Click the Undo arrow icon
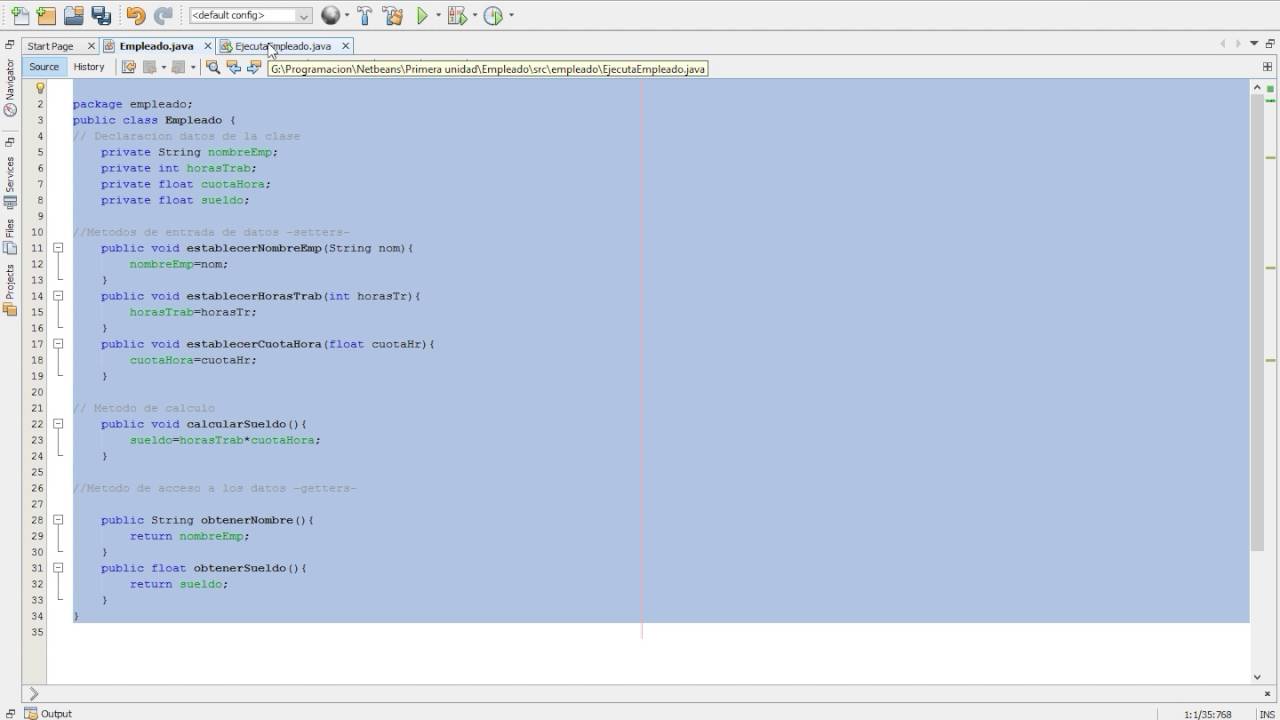The width and height of the screenshot is (1280, 720). click(136, 15)
